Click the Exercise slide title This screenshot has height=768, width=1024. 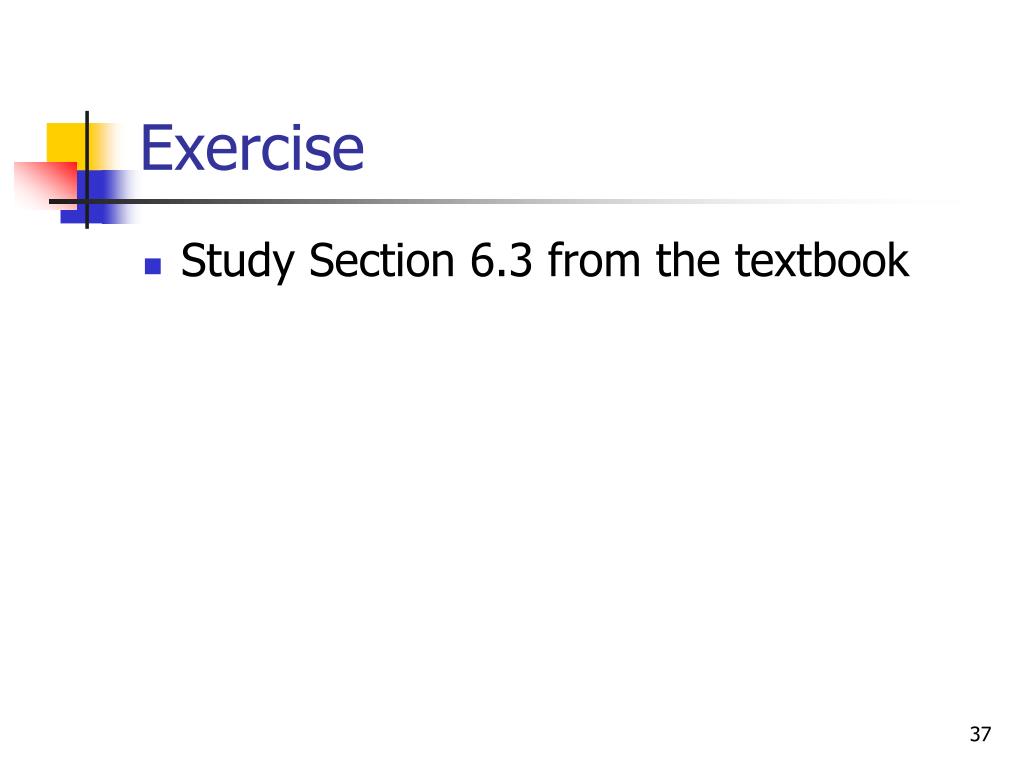(x=252, y=148)
